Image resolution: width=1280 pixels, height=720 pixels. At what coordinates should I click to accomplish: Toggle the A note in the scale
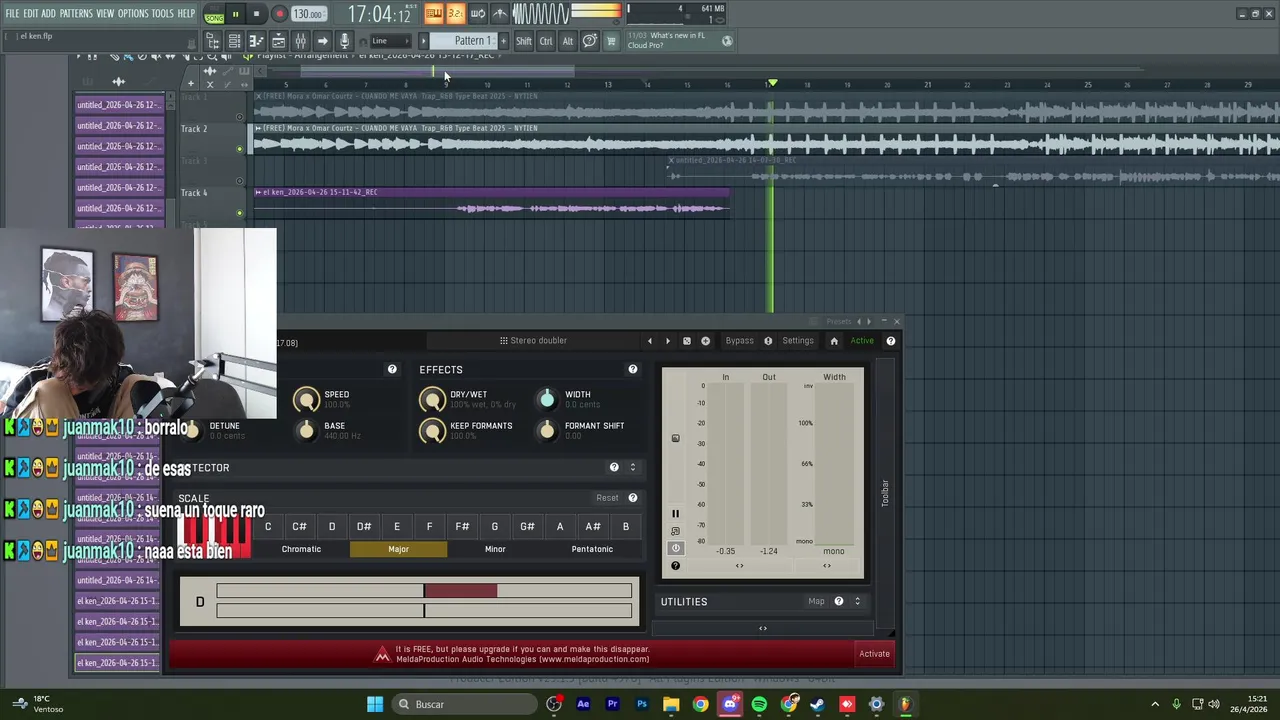click(x=560, y=527)
